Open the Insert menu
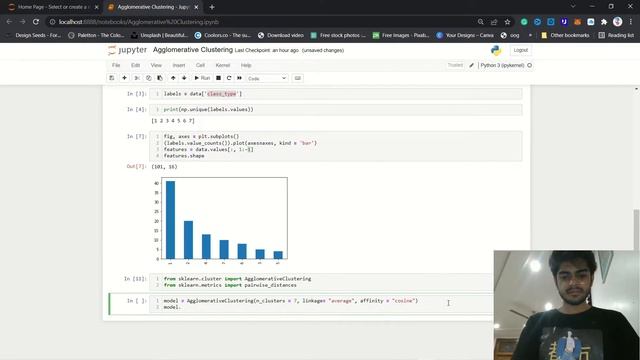Viewport: 640px width, 360px height. 179,65
